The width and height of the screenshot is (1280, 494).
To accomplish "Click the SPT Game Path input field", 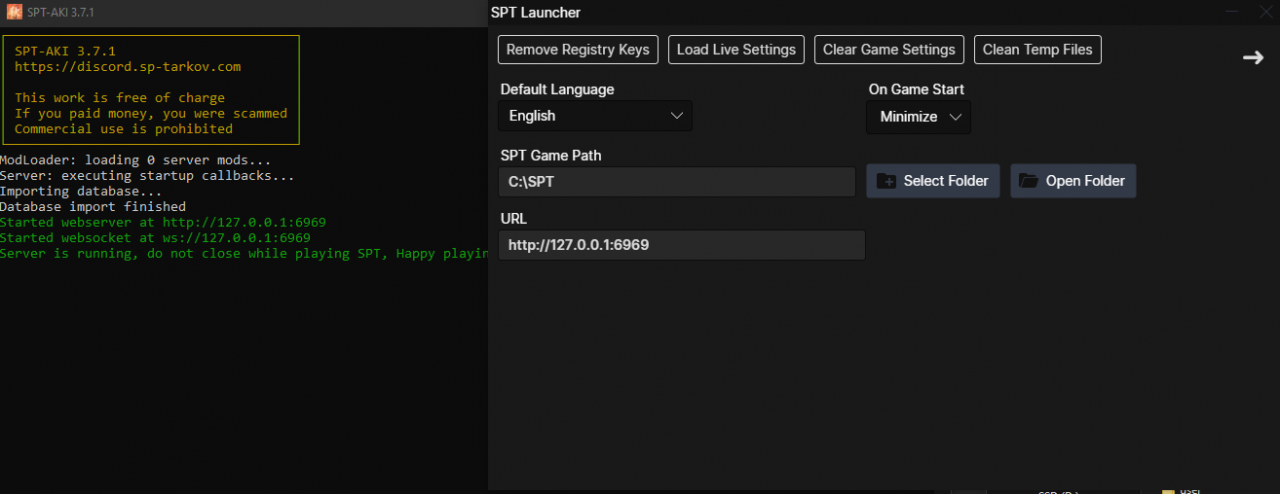I will pyautogui.click(x=677, y=181).
